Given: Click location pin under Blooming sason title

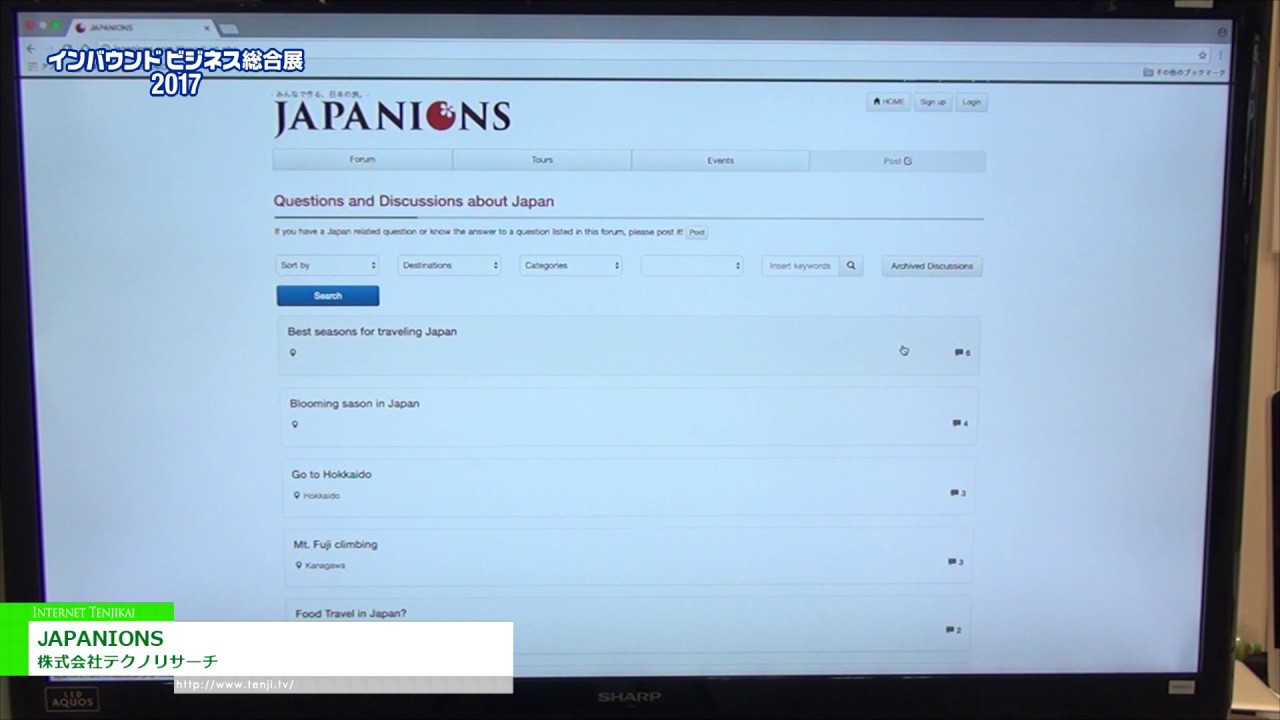Looking at the screenshot, I should (295, 424).
